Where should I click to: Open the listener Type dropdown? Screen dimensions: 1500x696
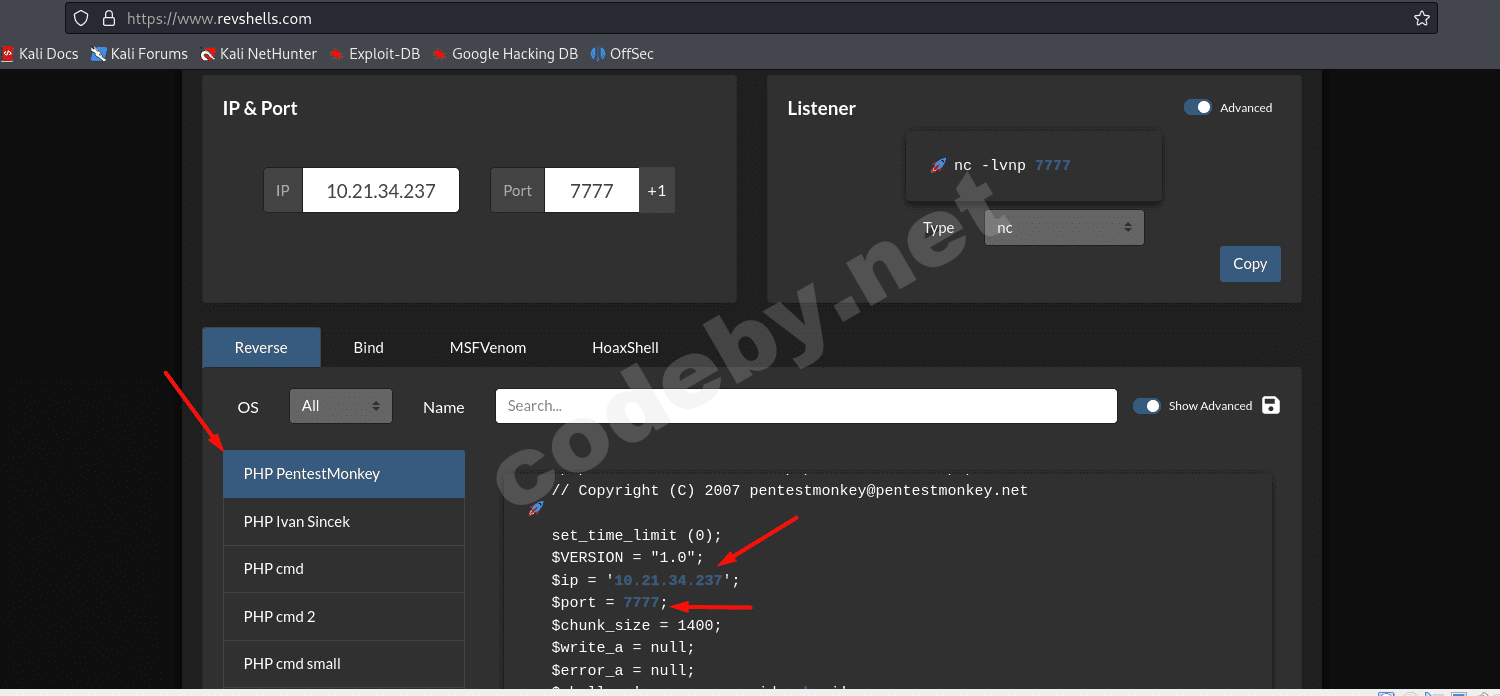pyautogui.click(x=1064, y=228)
